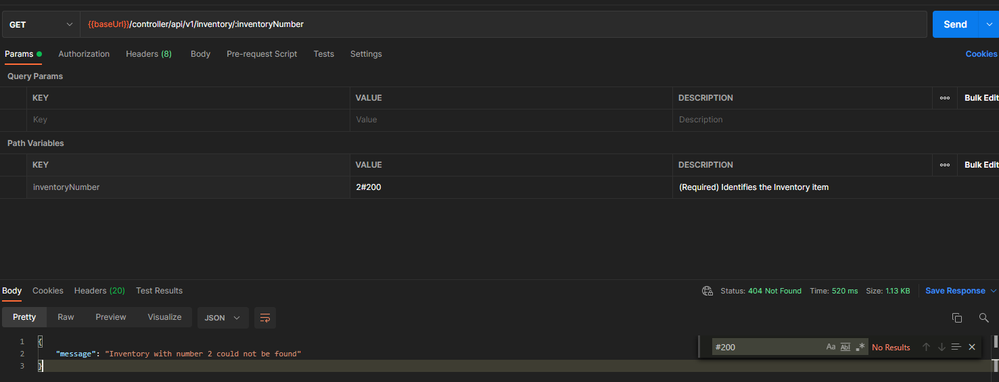Screen dimensions: 999x382
Task: Click the inventoryNumber key cell
Action: tap(188, 187)
